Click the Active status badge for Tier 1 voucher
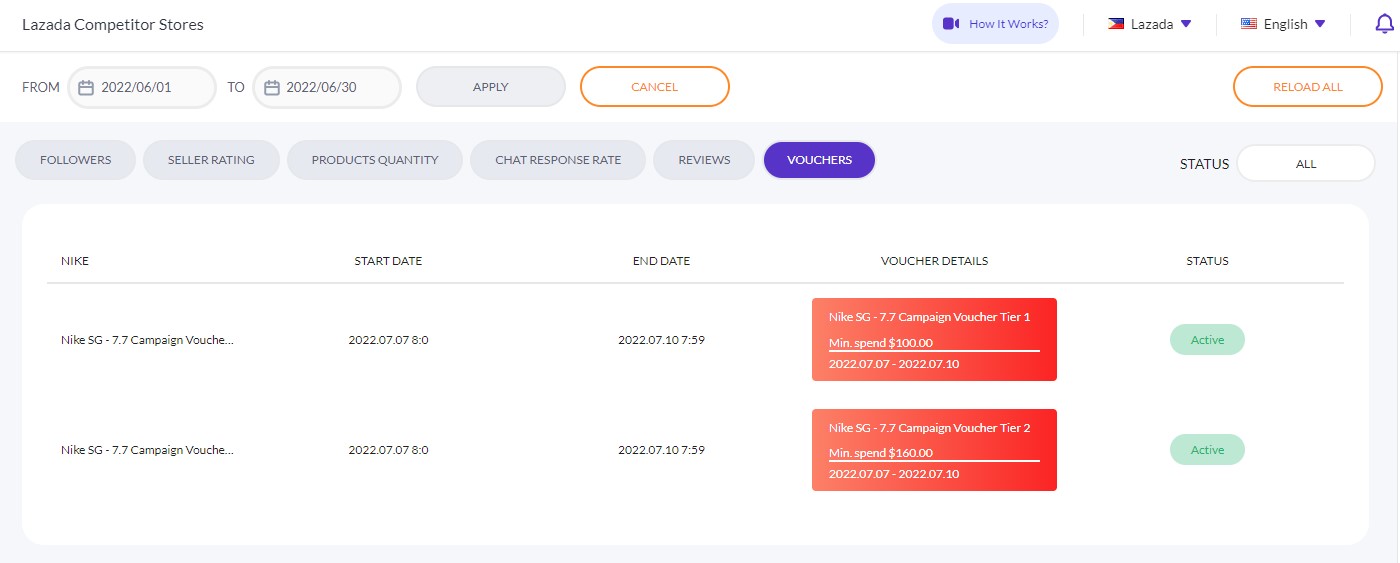The width and height of the screenshot is (1400, 563). point(1207,340)
